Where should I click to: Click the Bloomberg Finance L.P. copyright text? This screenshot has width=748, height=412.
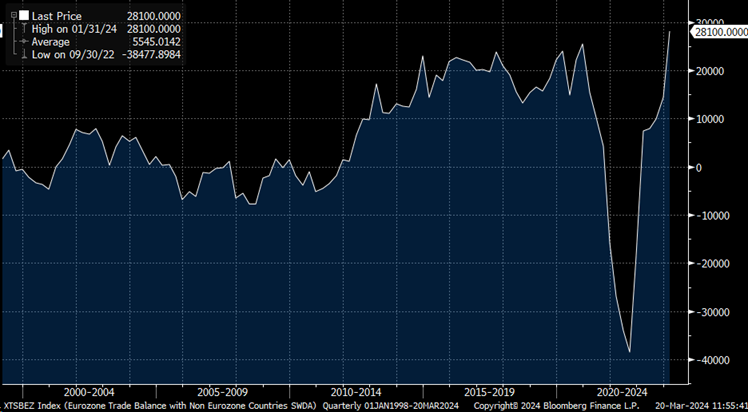coord(579,406)
